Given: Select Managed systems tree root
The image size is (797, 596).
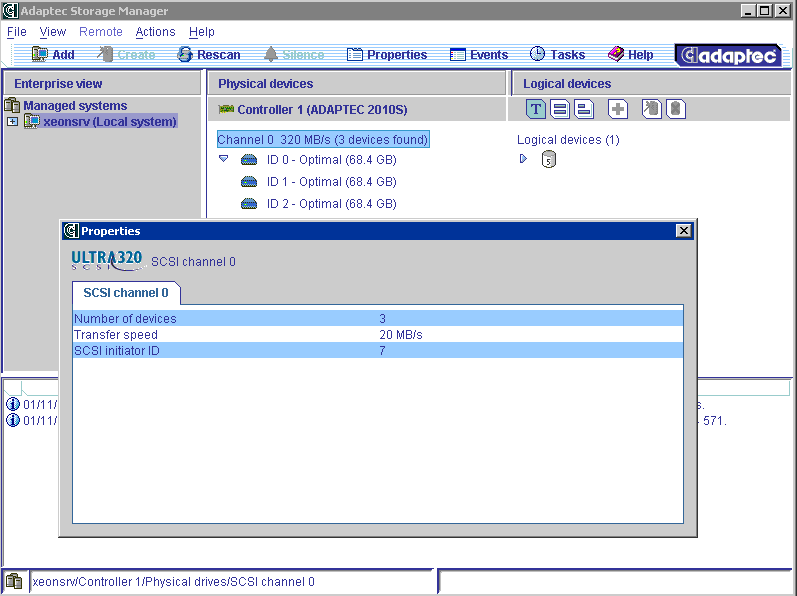Looking at the screenshot, I should (x=75, y=105).
